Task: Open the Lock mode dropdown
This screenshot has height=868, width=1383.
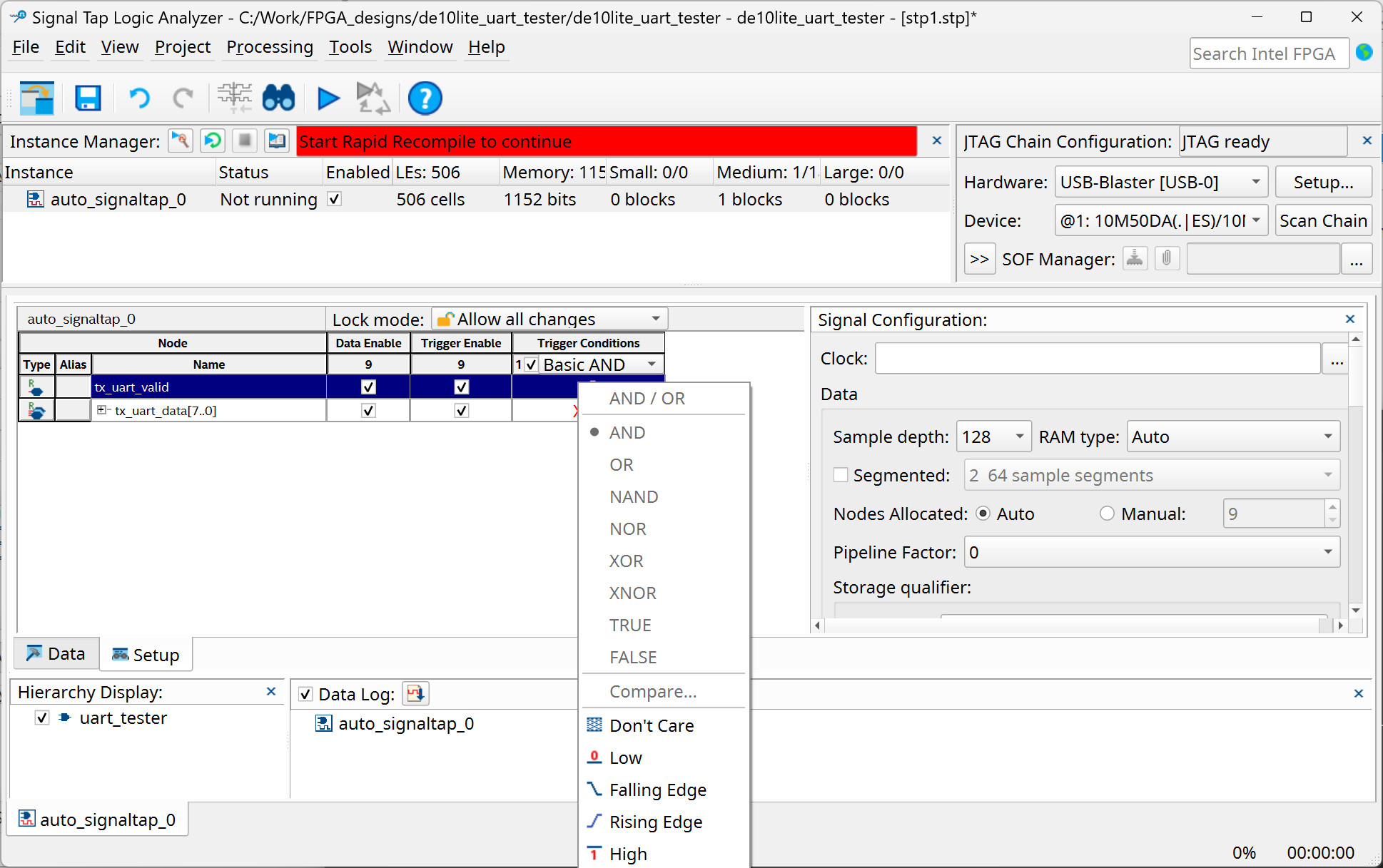Action: 655,319
